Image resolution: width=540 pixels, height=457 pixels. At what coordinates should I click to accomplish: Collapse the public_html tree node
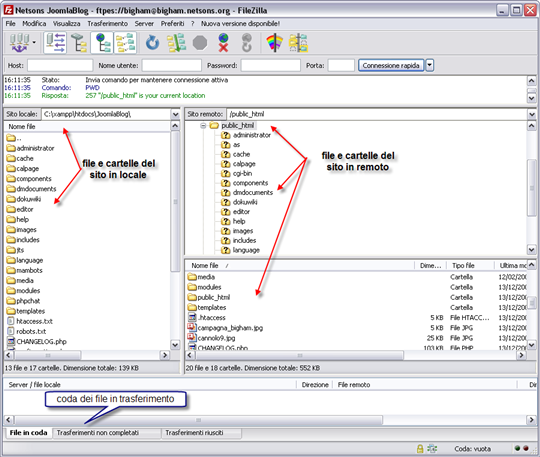pyautogui.click(x=203, y=126)
